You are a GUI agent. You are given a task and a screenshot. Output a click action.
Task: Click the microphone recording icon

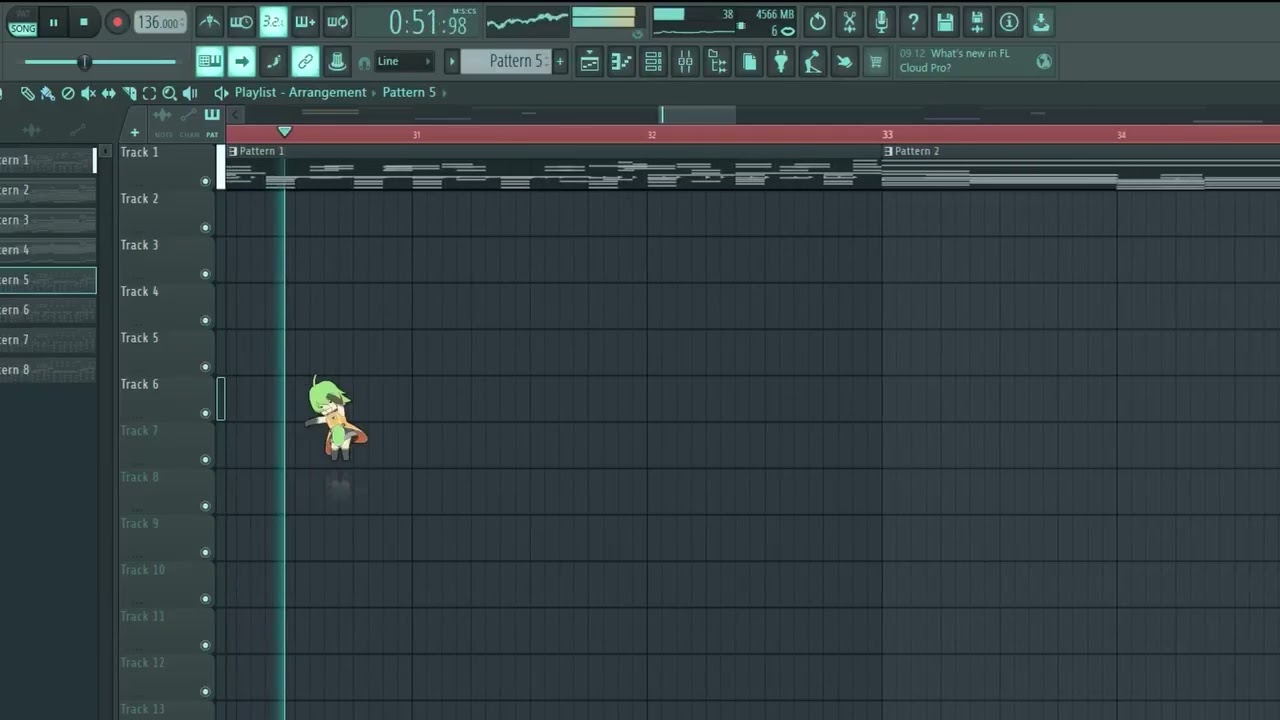coord(881,21)
